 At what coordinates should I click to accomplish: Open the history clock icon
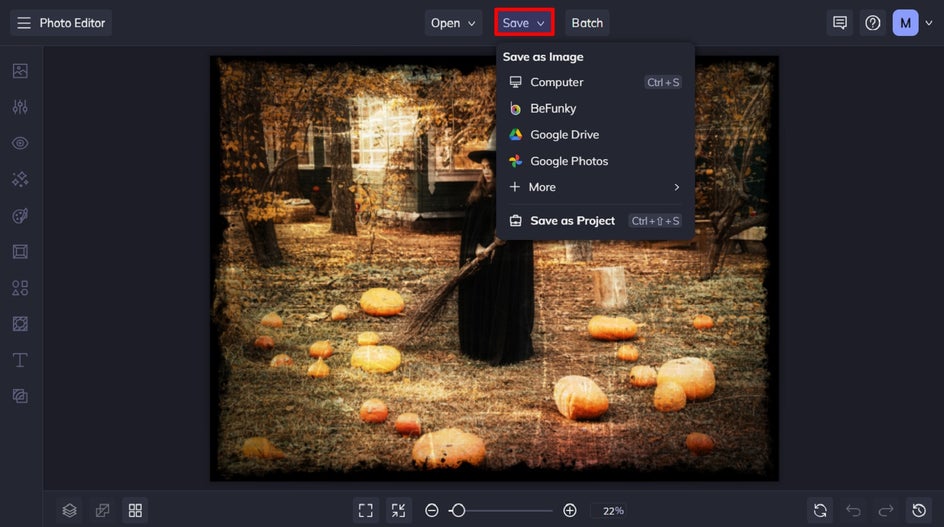pos(919,511)
